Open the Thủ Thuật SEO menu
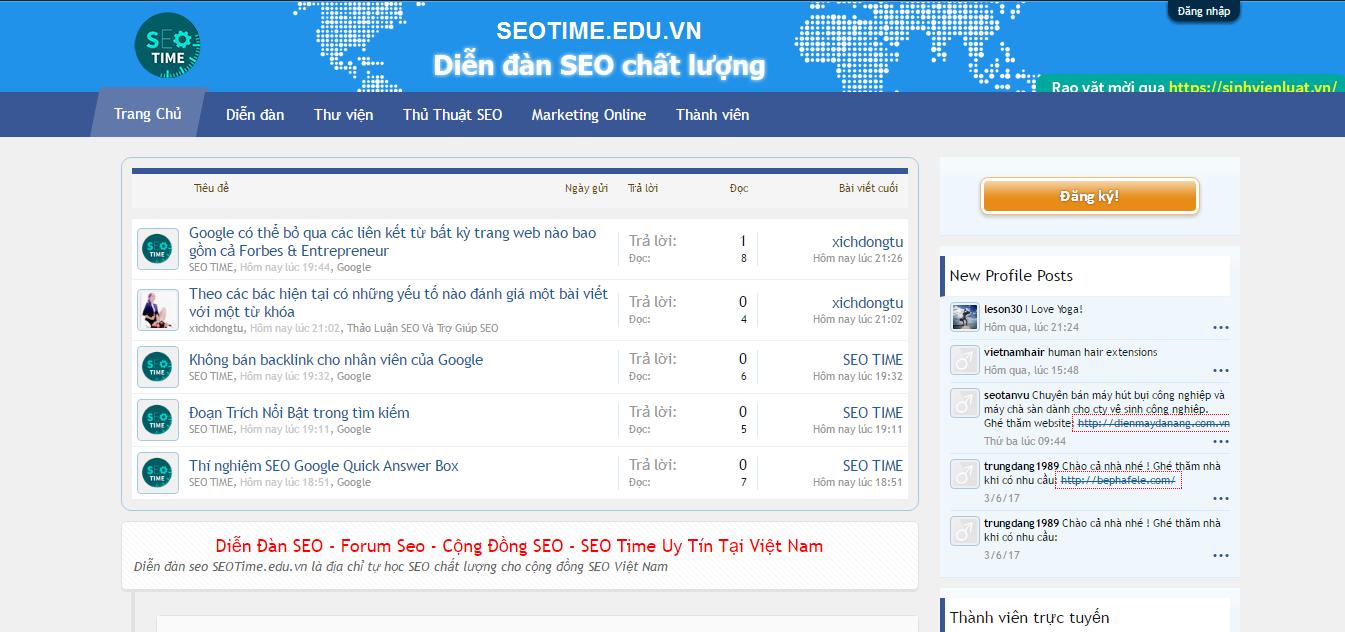The width and height of the screenshot is (1345, 632). [452, 115]
